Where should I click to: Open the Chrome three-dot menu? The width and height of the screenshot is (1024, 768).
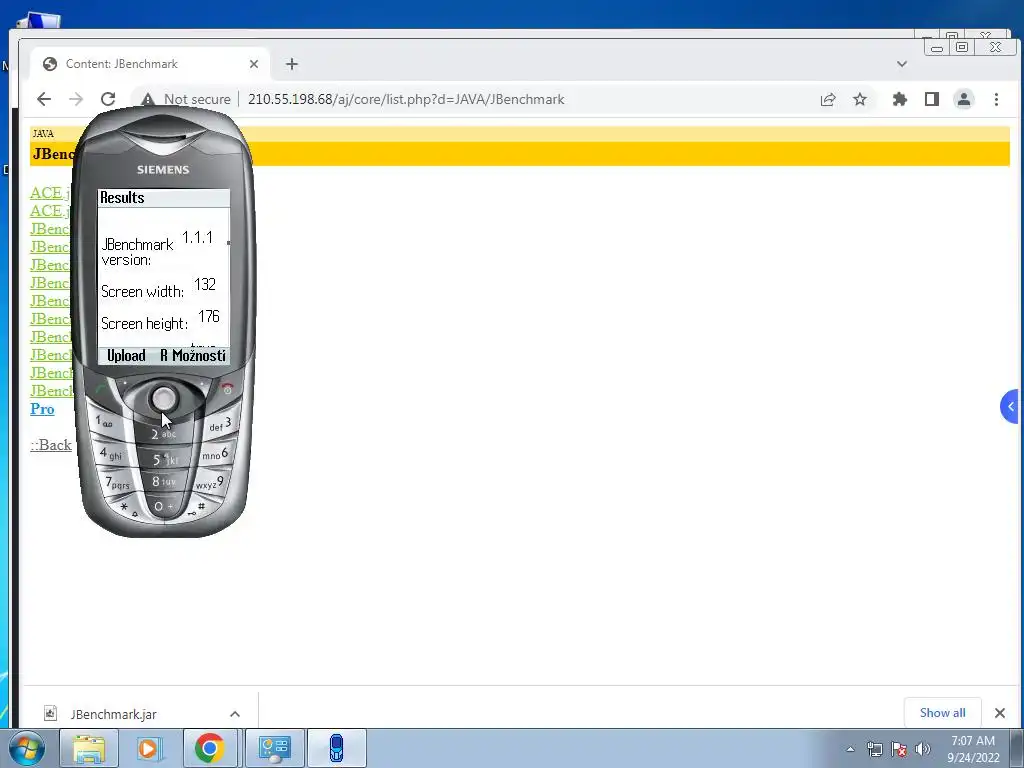tap(996, 99)
